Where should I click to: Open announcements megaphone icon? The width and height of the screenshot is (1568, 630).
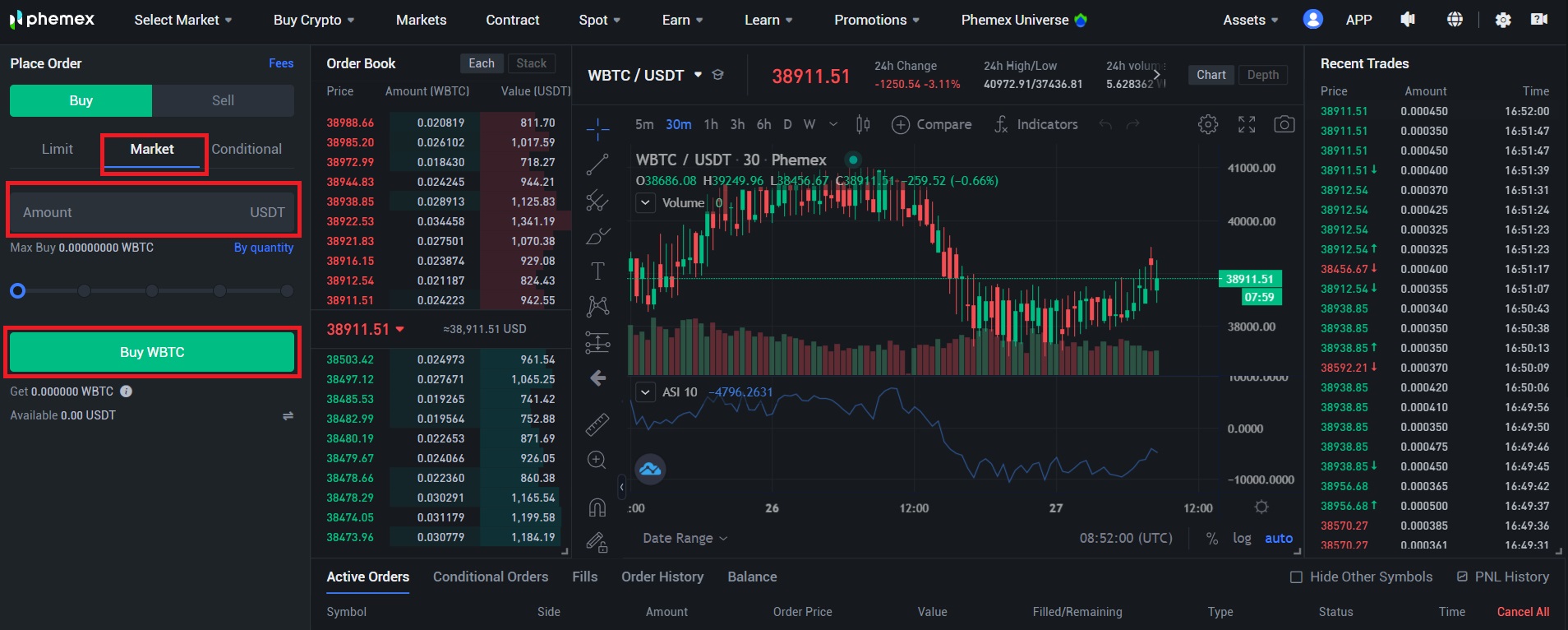pyautogui.click(x=1408, y=19)
